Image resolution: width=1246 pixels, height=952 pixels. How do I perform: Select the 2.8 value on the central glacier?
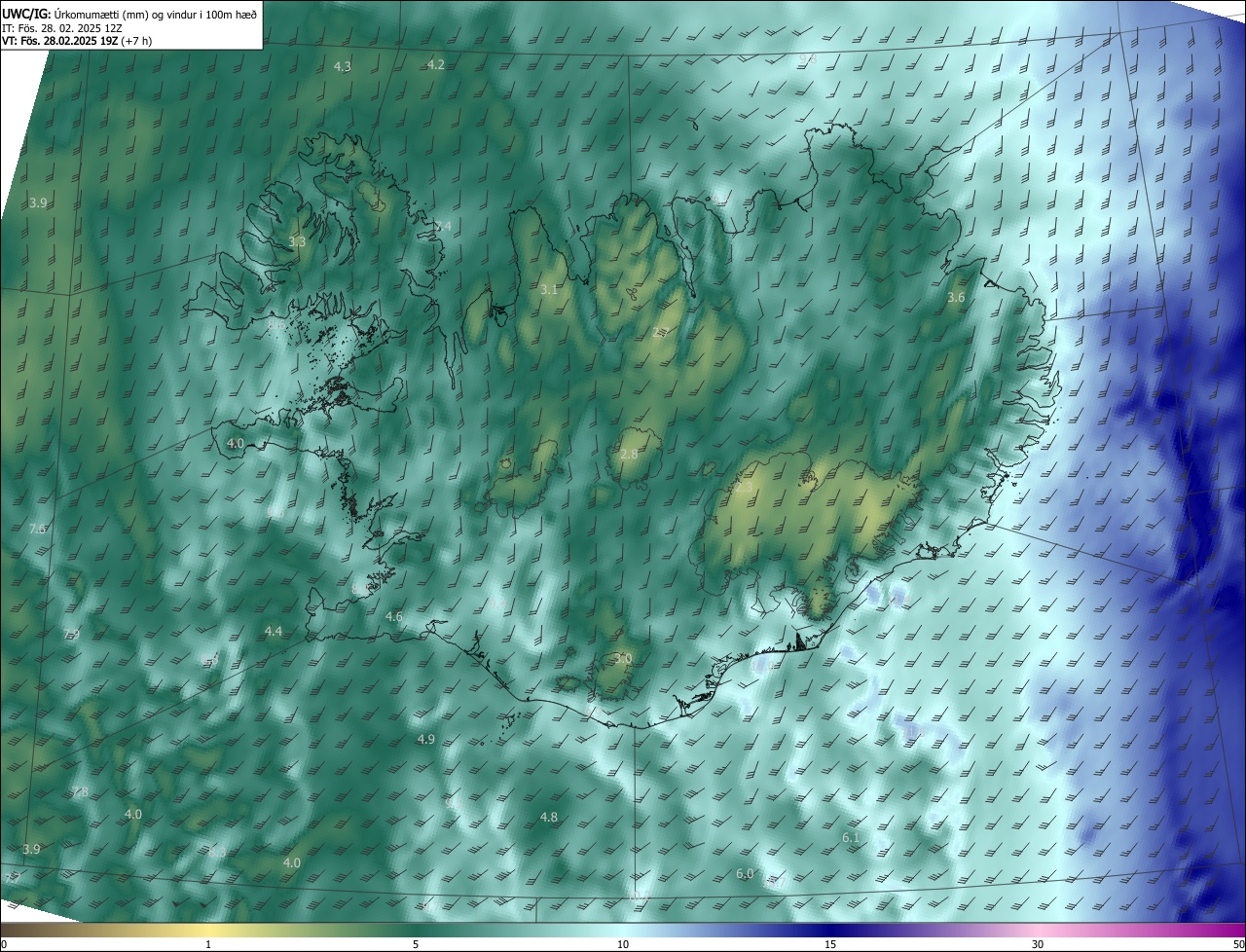pyautogui.click(x=629, y=454)
